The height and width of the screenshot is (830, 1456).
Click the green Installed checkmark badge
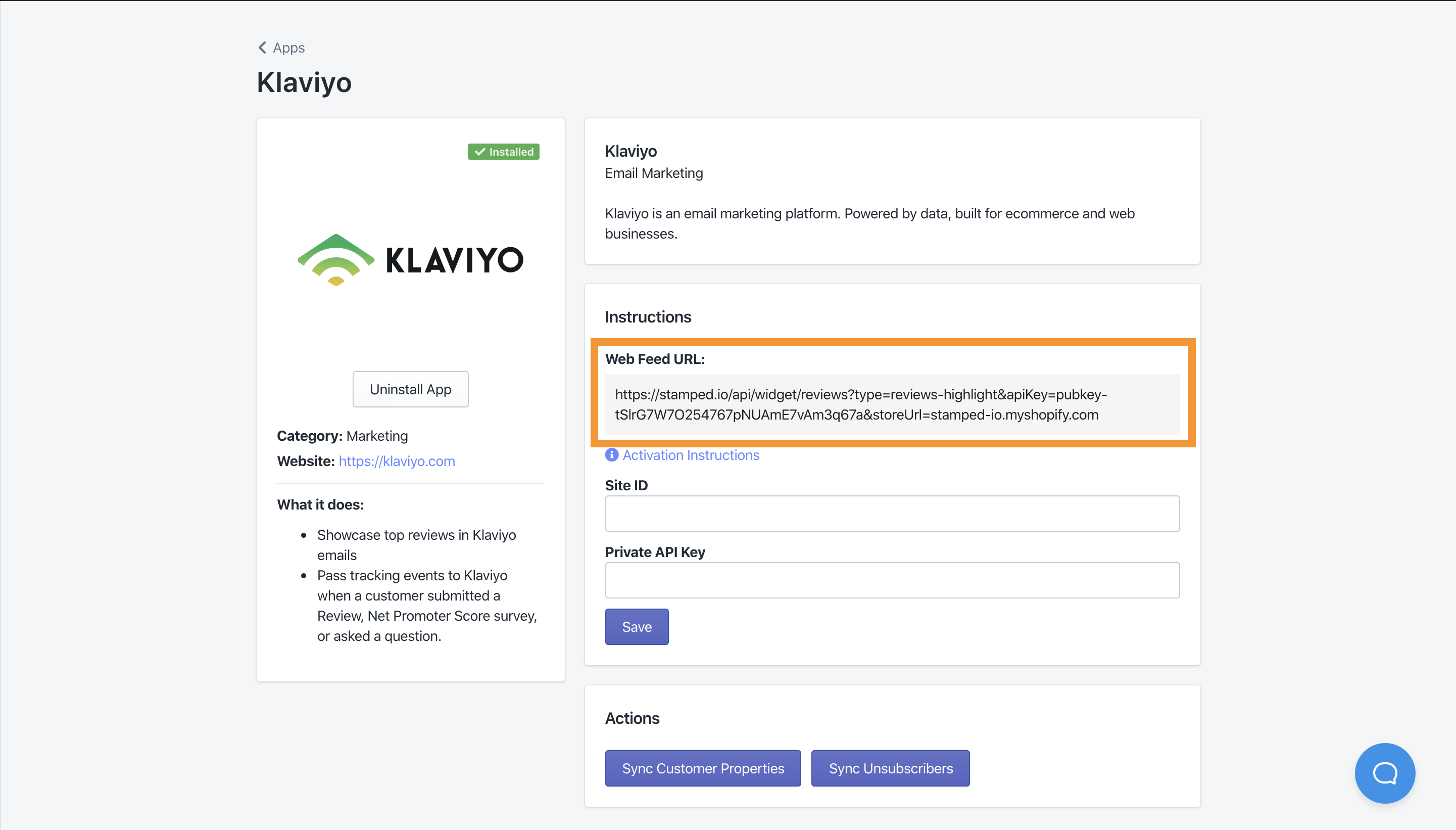click(503, 152)
